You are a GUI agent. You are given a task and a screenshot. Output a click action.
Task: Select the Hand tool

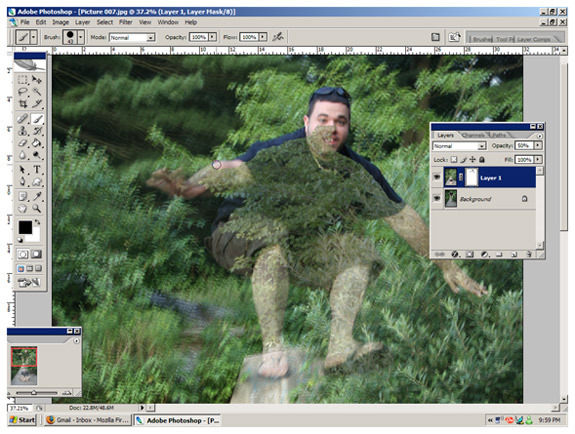23,209
